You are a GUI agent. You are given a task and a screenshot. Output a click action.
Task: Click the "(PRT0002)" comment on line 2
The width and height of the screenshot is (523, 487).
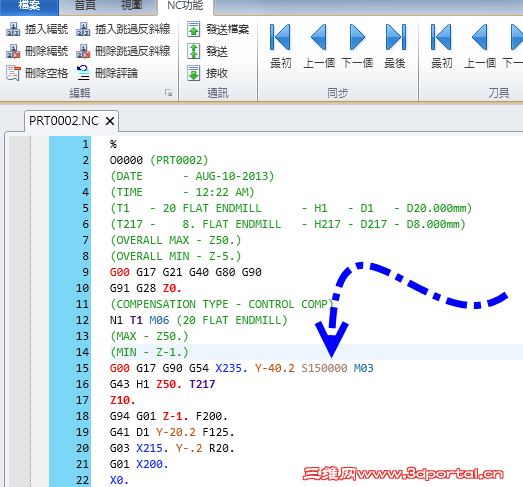[x=179, y=160]
